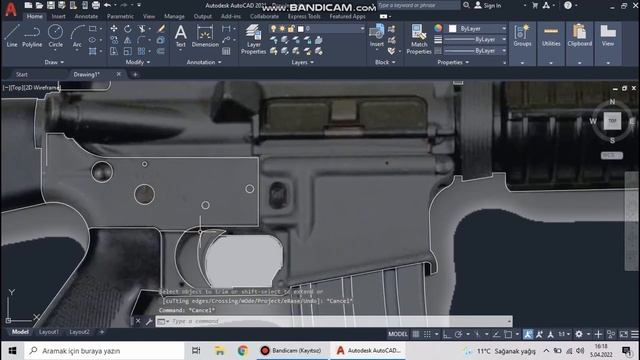Image resolution: width=640 pixels, height=360 pixels.
Task: Select the Copy tool in Modify panel
Action: click(x=114, y=40)
